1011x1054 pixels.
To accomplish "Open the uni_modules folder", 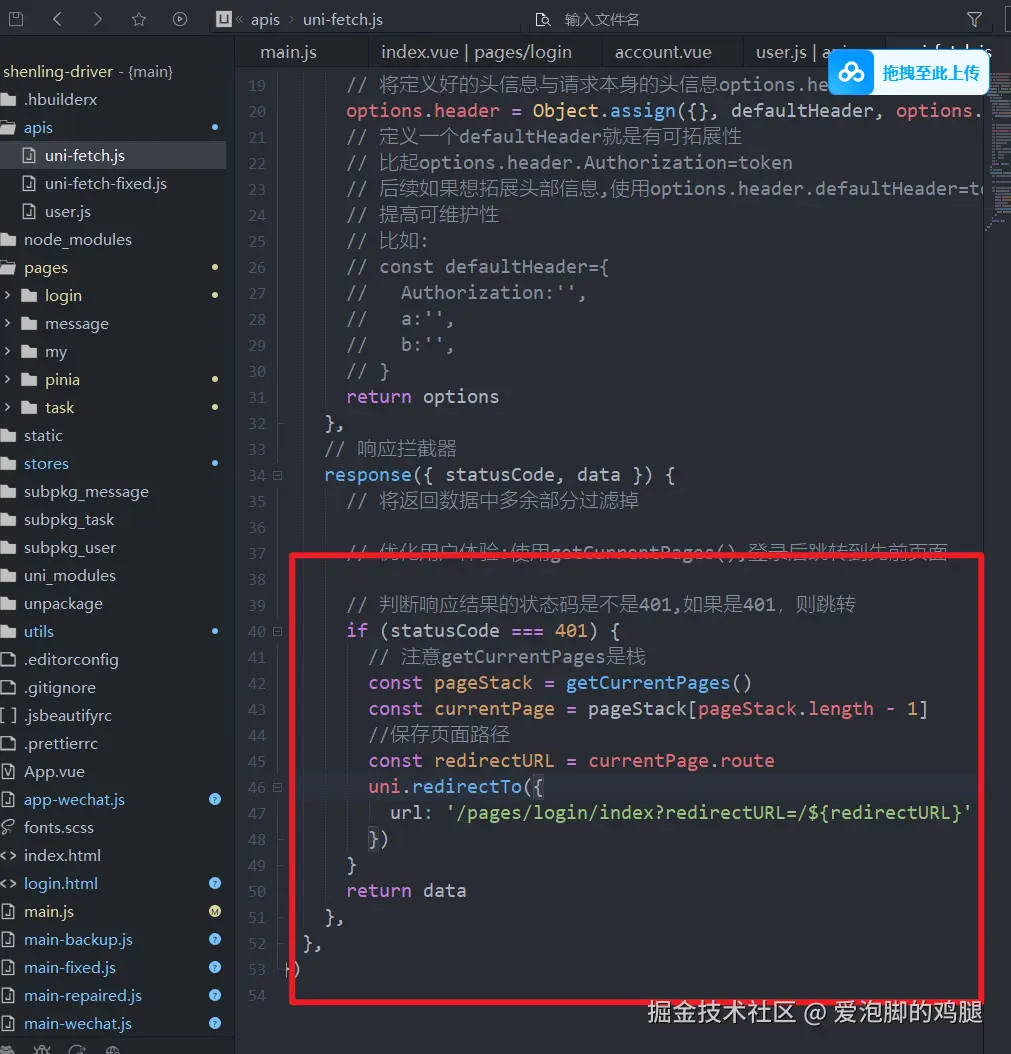I will click(x=70, y=575).
